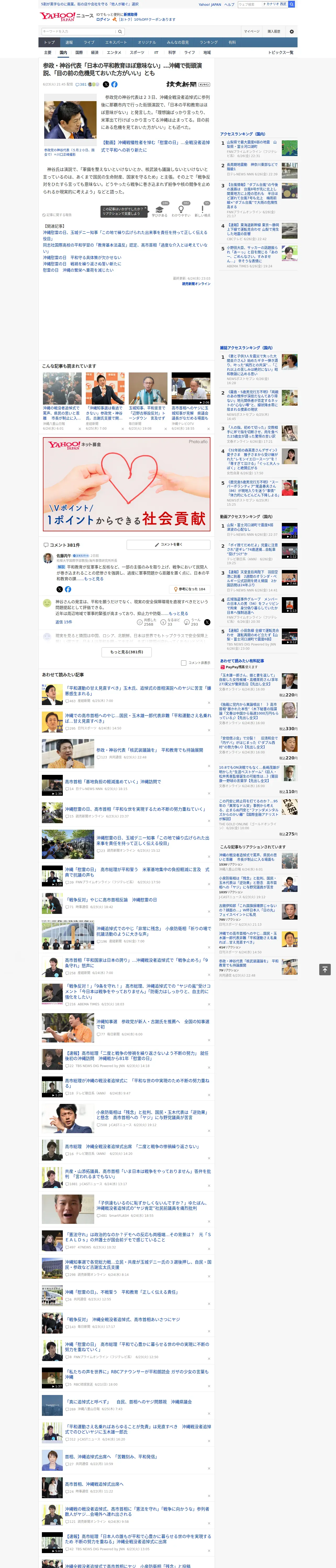The height and width of the screenshot is (1568, 336).
Task: Open the 雑誌アクセスランキング（国内） heading link
Action: click(246, 348)
